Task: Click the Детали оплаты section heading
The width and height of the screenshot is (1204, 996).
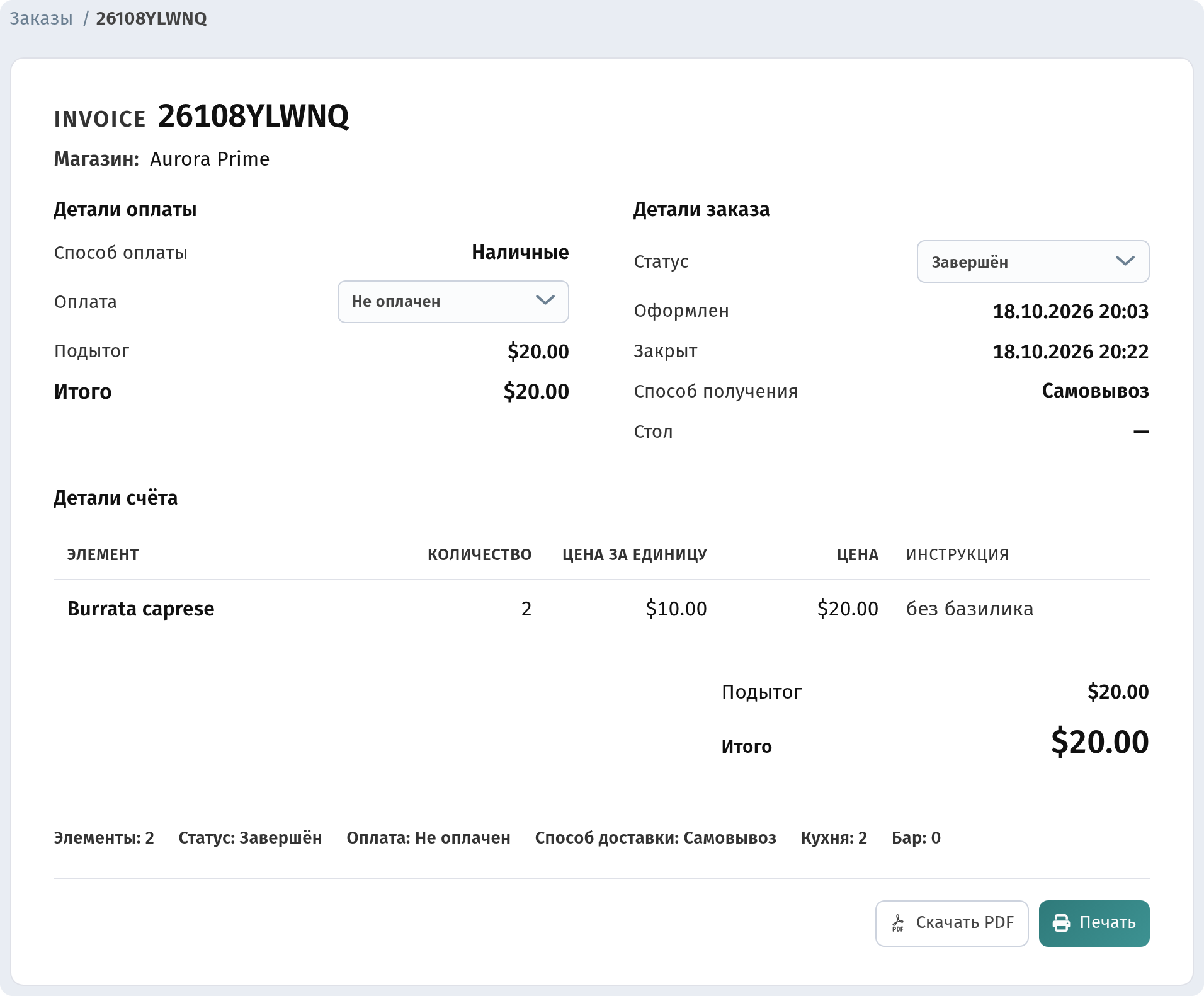Action: coord(125,210)
